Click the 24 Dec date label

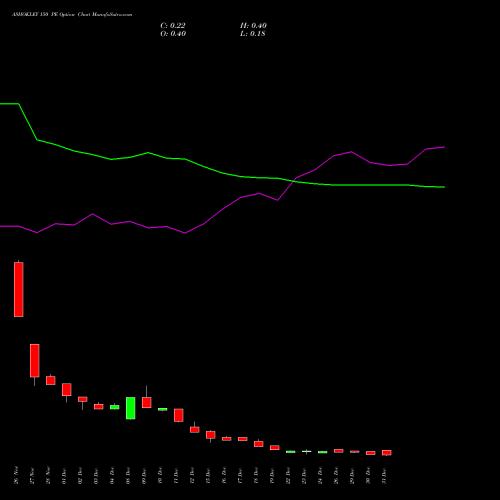click(x=320, y=476)
